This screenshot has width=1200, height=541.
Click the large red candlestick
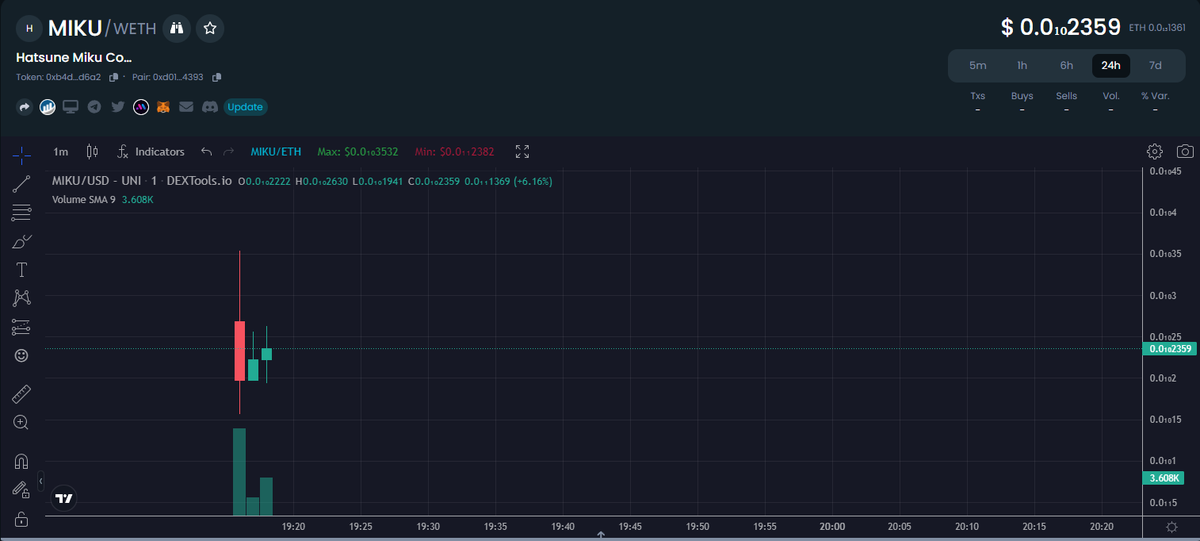point(240,350)
